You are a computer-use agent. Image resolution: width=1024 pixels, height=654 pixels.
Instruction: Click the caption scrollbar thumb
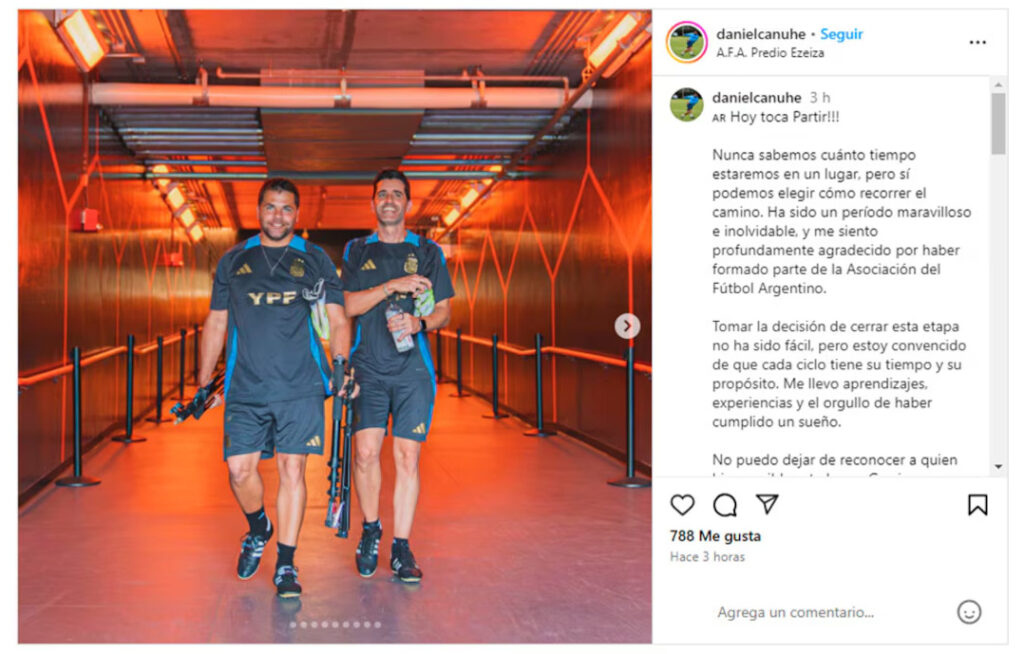click(998, 123)
